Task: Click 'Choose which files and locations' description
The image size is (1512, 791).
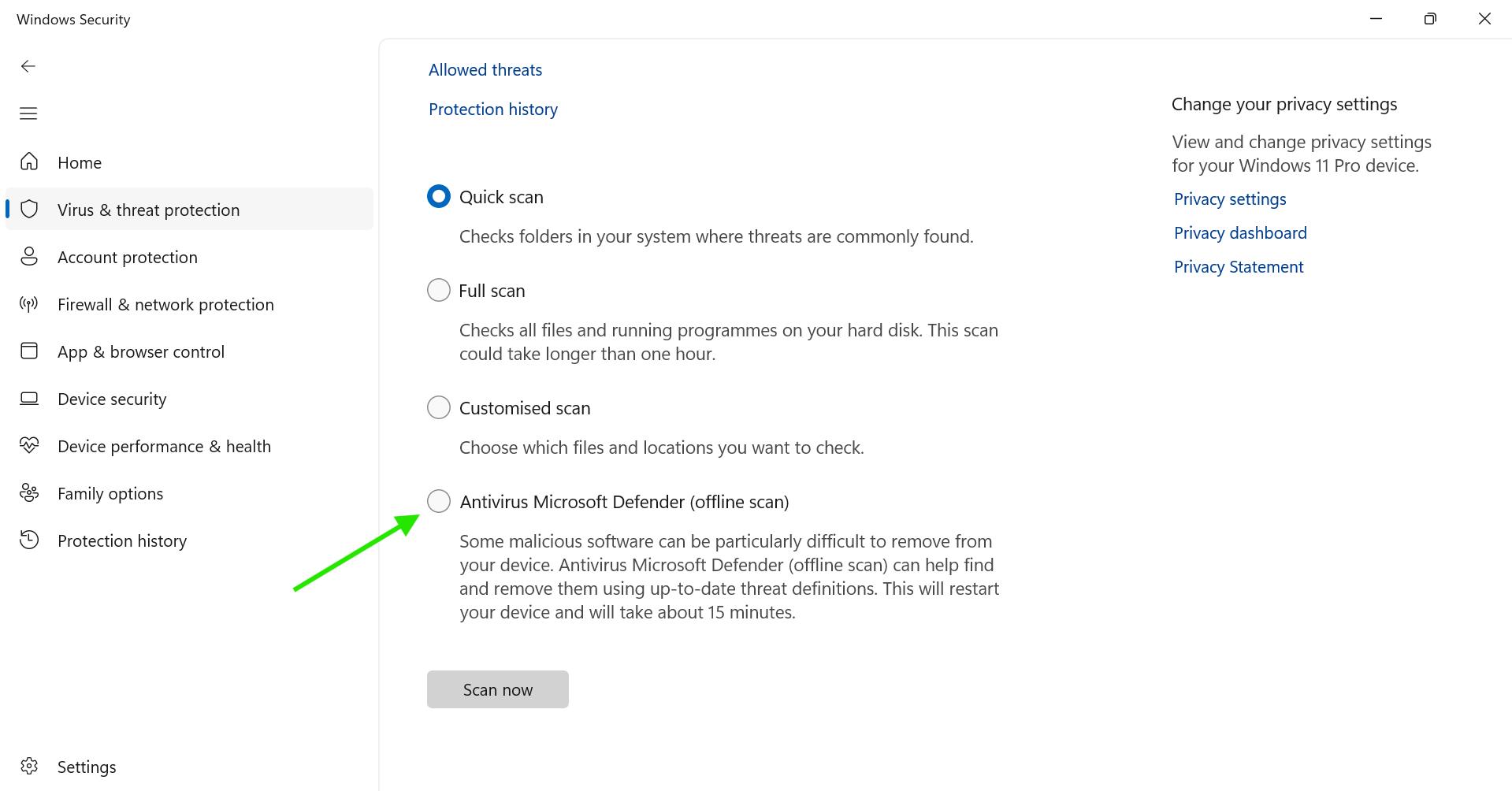Action: tap(662, 447)
